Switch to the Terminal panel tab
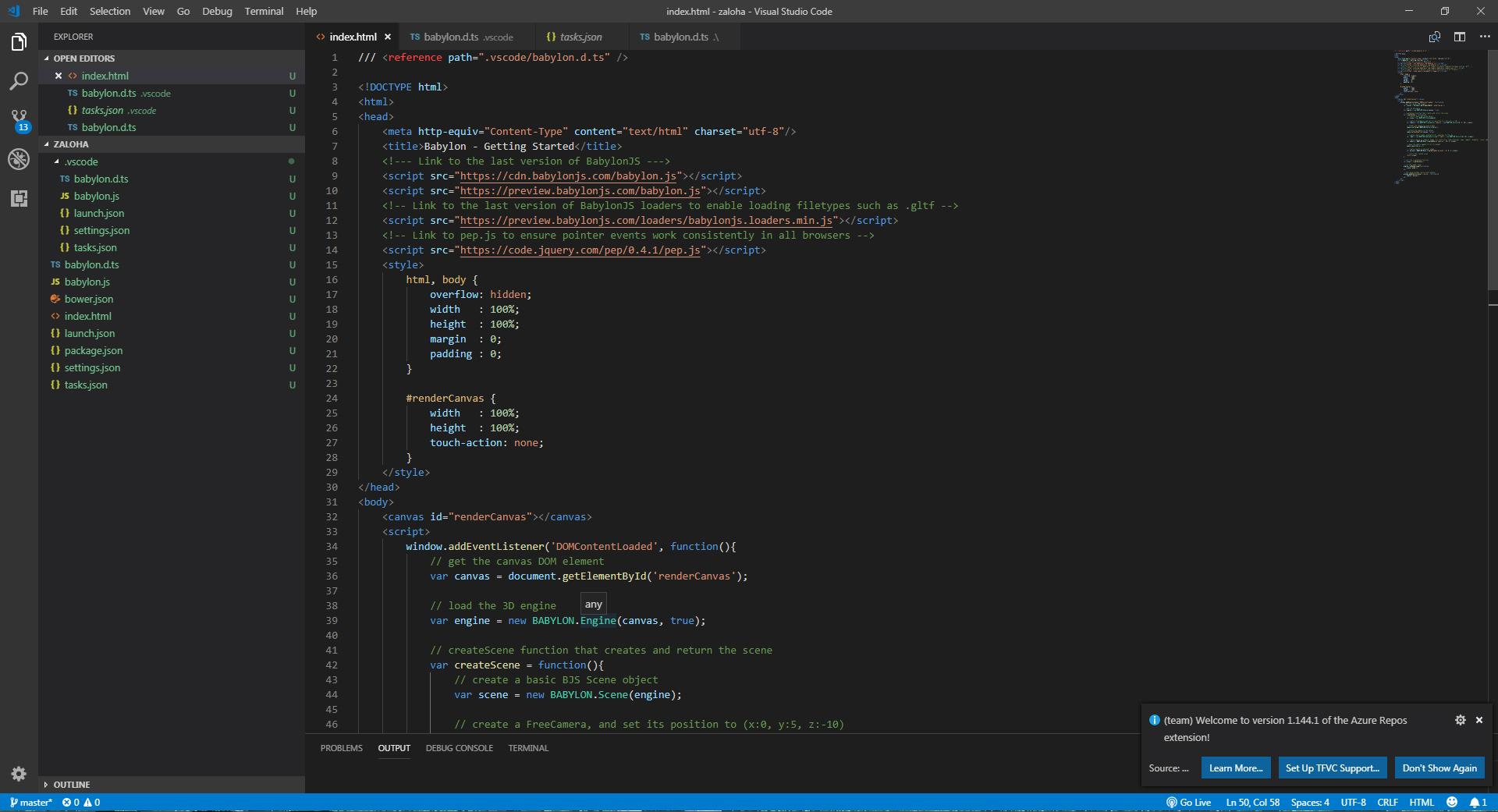 point(528,748)
